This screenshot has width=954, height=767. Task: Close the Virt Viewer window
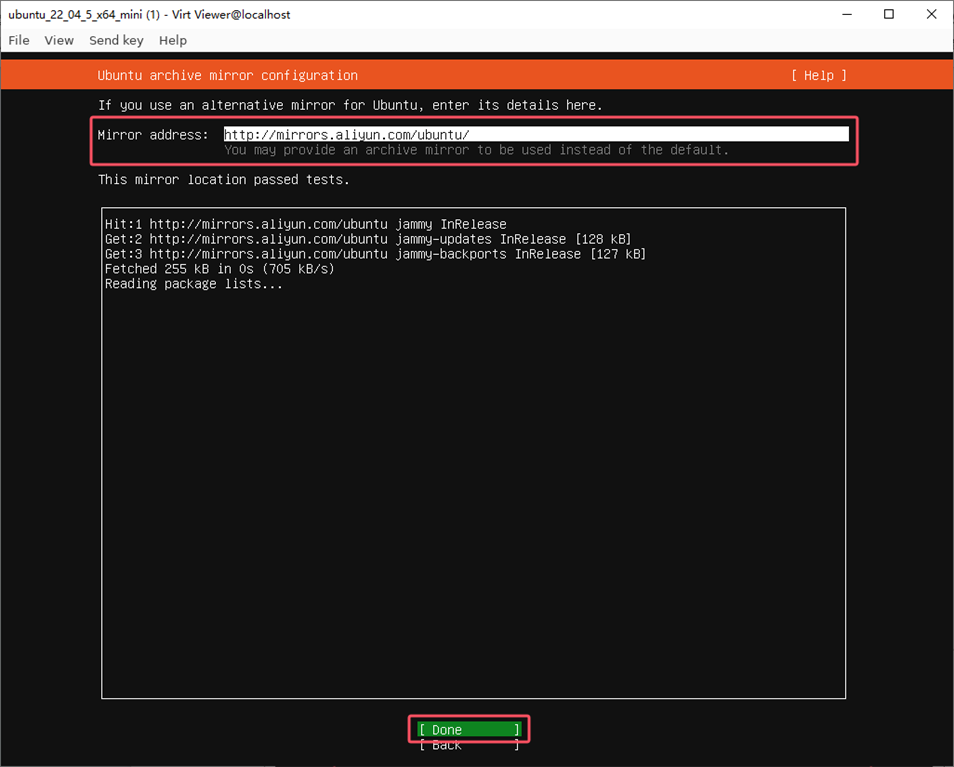tap(930, 14)
